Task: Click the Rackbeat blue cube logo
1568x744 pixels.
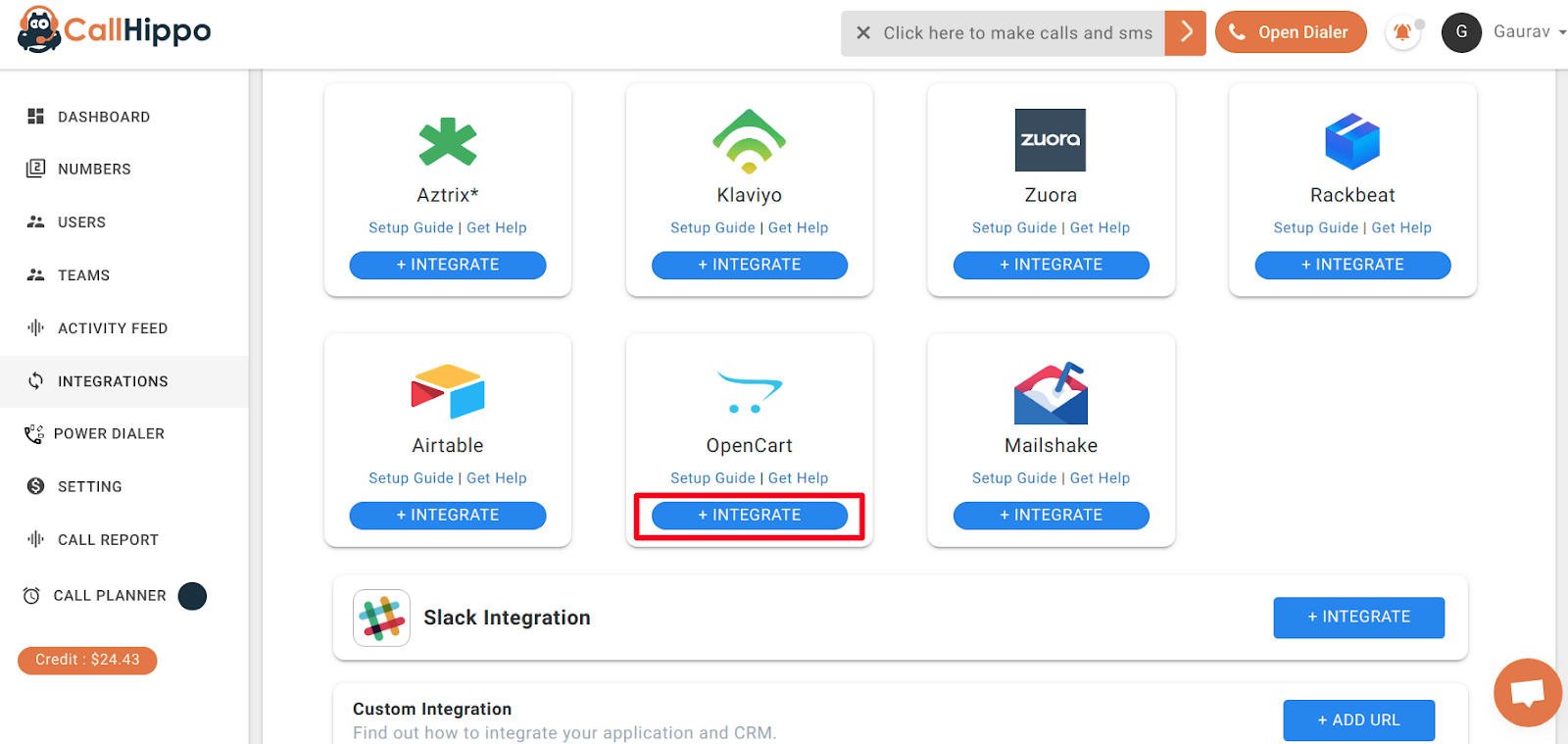Action: coord(1352,141)
